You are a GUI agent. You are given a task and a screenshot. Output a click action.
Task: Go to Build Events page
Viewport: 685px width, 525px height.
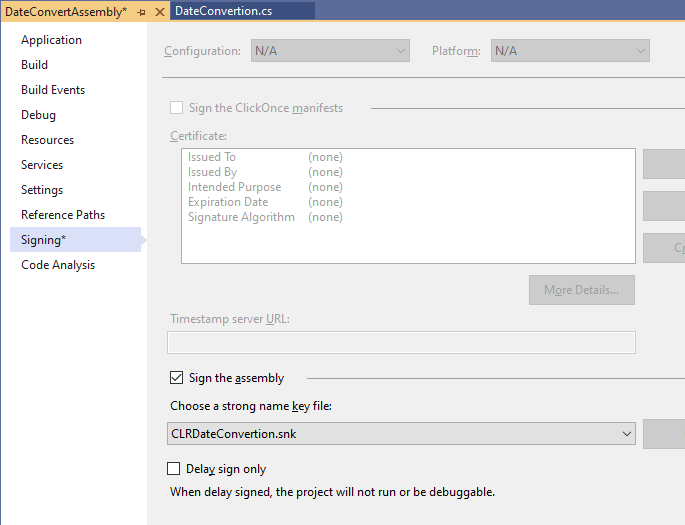pos(53,90)
